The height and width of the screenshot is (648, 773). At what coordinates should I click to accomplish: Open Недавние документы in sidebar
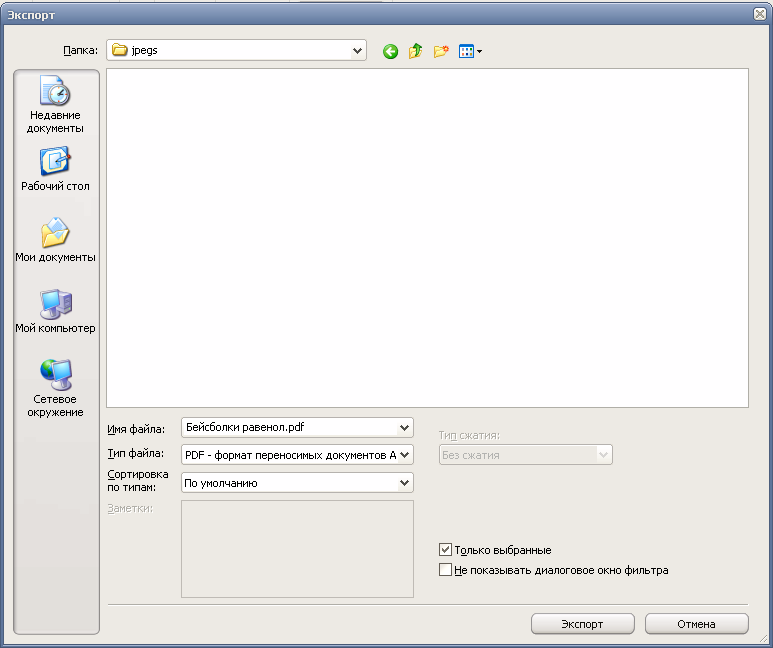[55, 105]
